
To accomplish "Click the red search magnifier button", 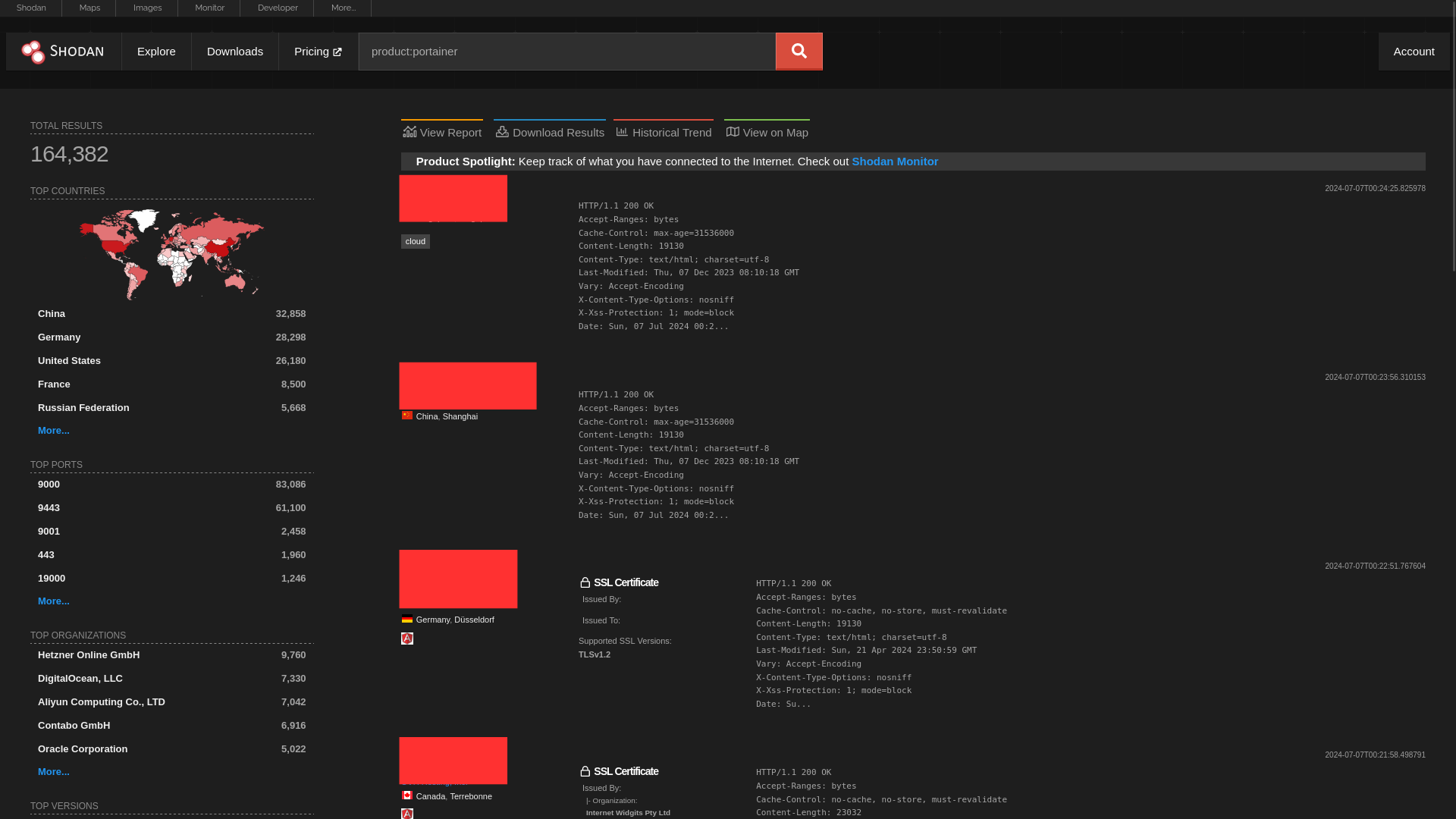I will tap(799, 51).
